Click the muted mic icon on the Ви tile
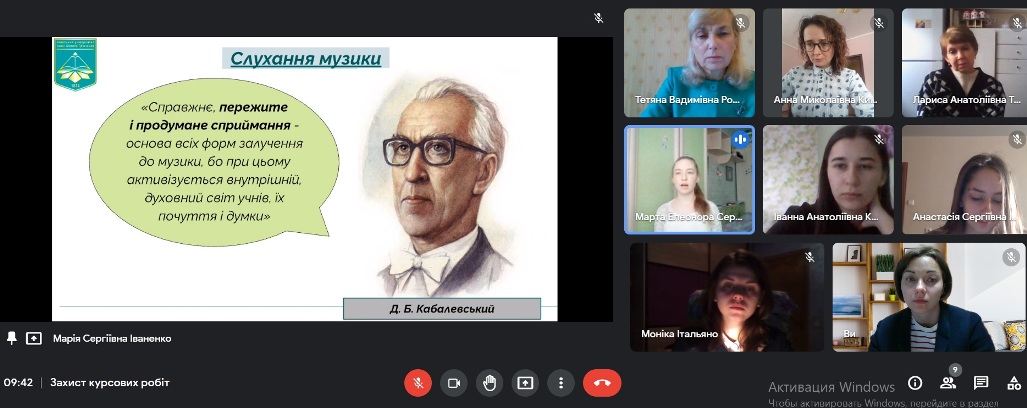This screenshot has height=408, width=1027. pos(1012,257)
